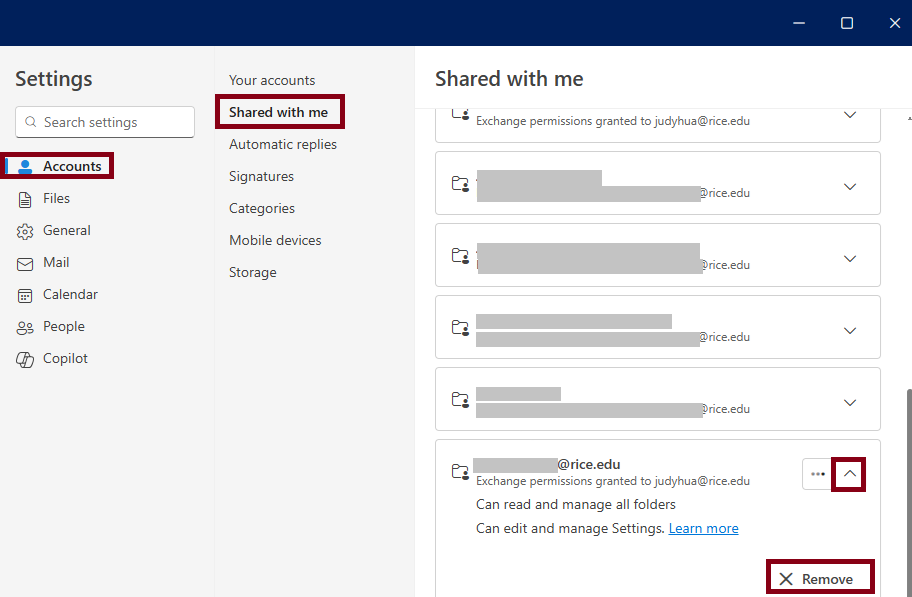912x597 pixels.
Task: Go to Signatures settings
Action: point(261,176)
